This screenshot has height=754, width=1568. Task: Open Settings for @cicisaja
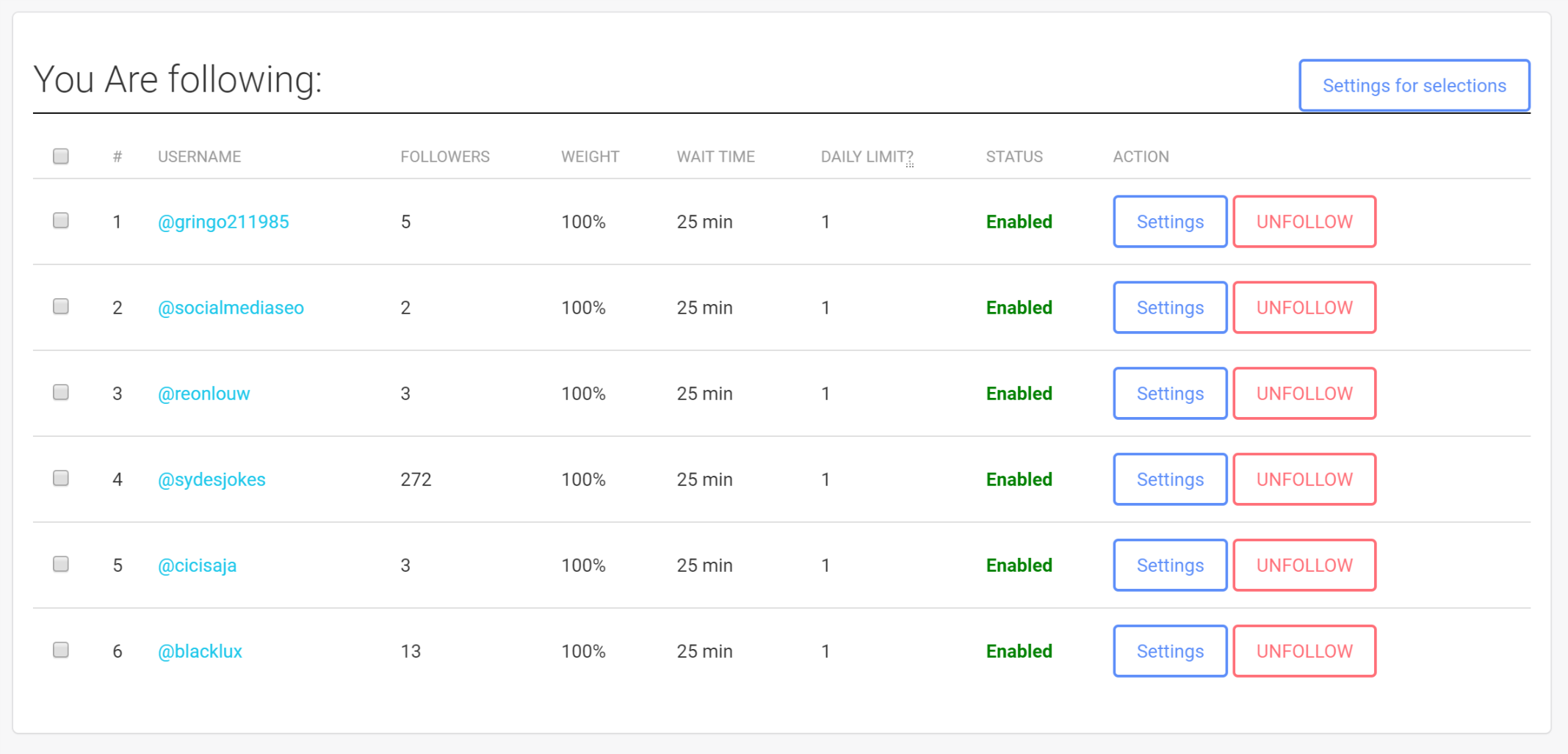pyautogui.click(x=1170, y=565)
